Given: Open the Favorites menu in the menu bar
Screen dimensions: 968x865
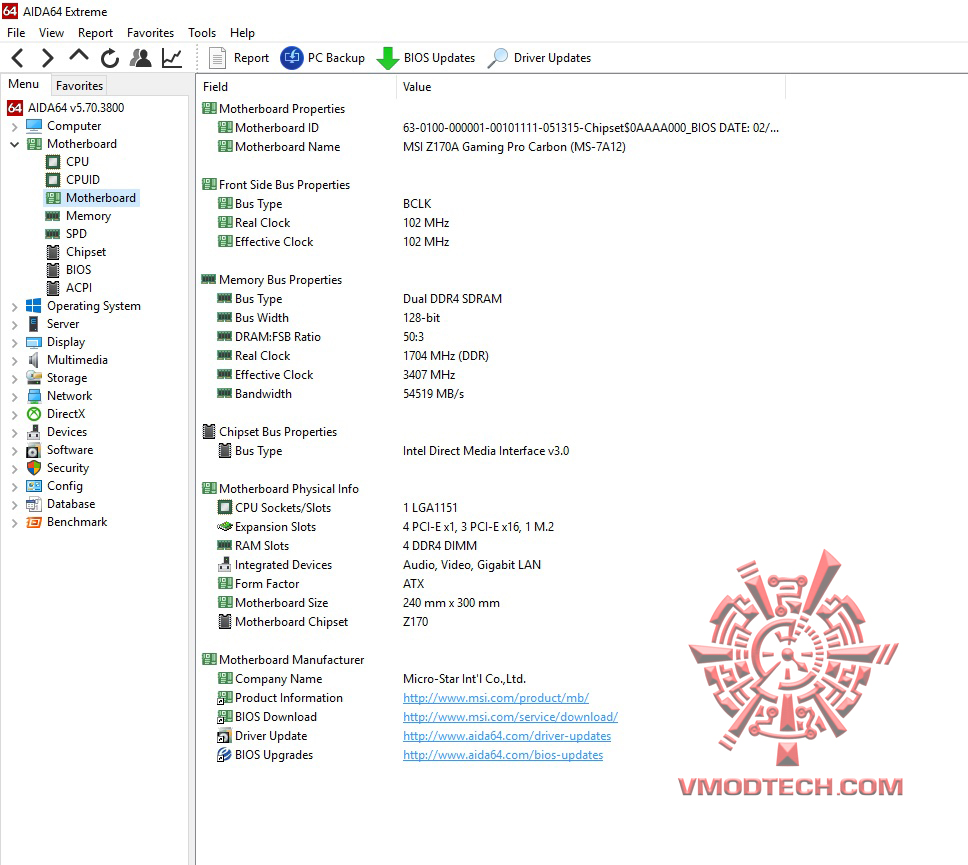Looking at the screenshot, I should pos(151,33).
